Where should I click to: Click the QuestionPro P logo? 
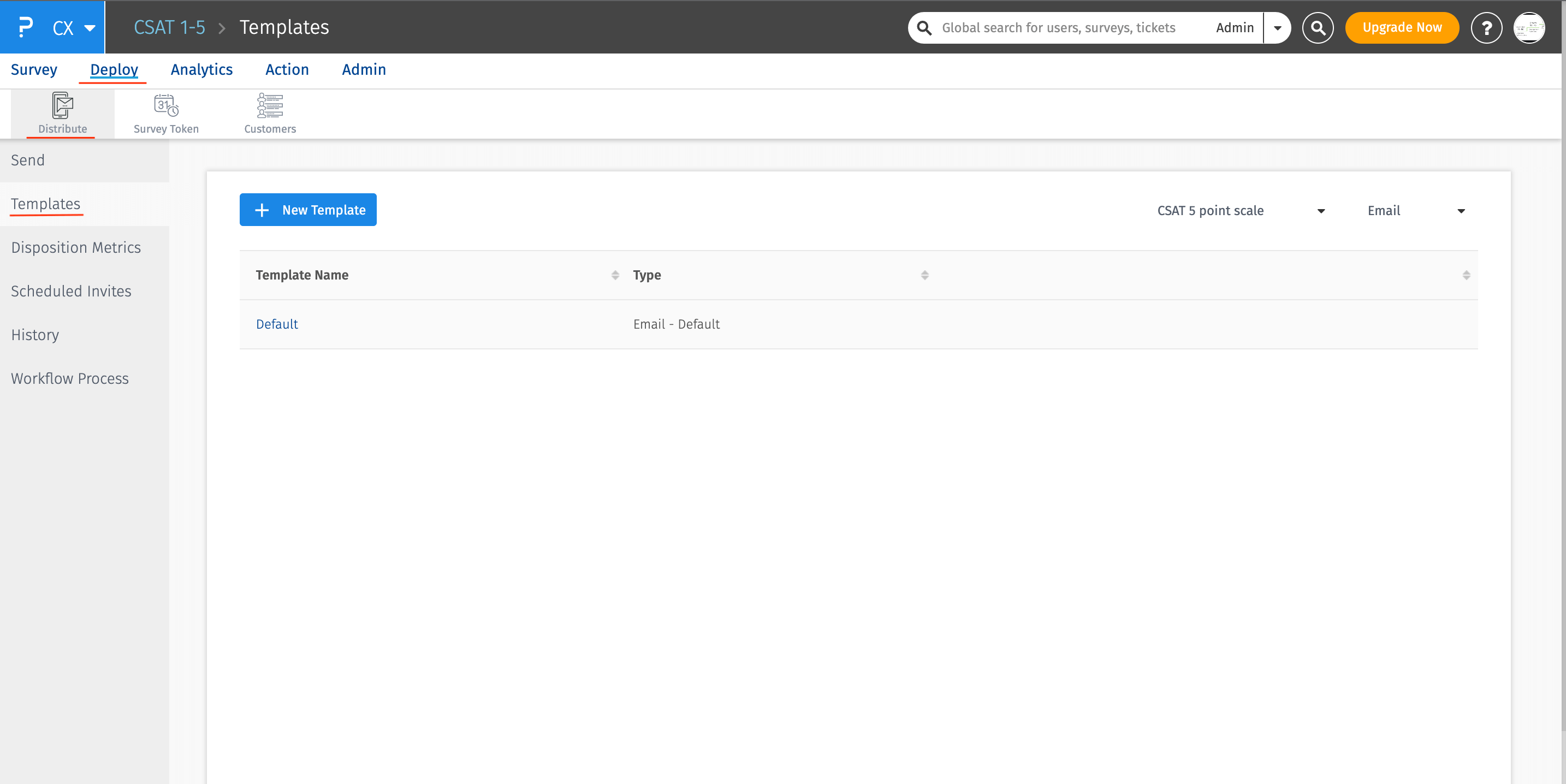[x=25, y=27]
